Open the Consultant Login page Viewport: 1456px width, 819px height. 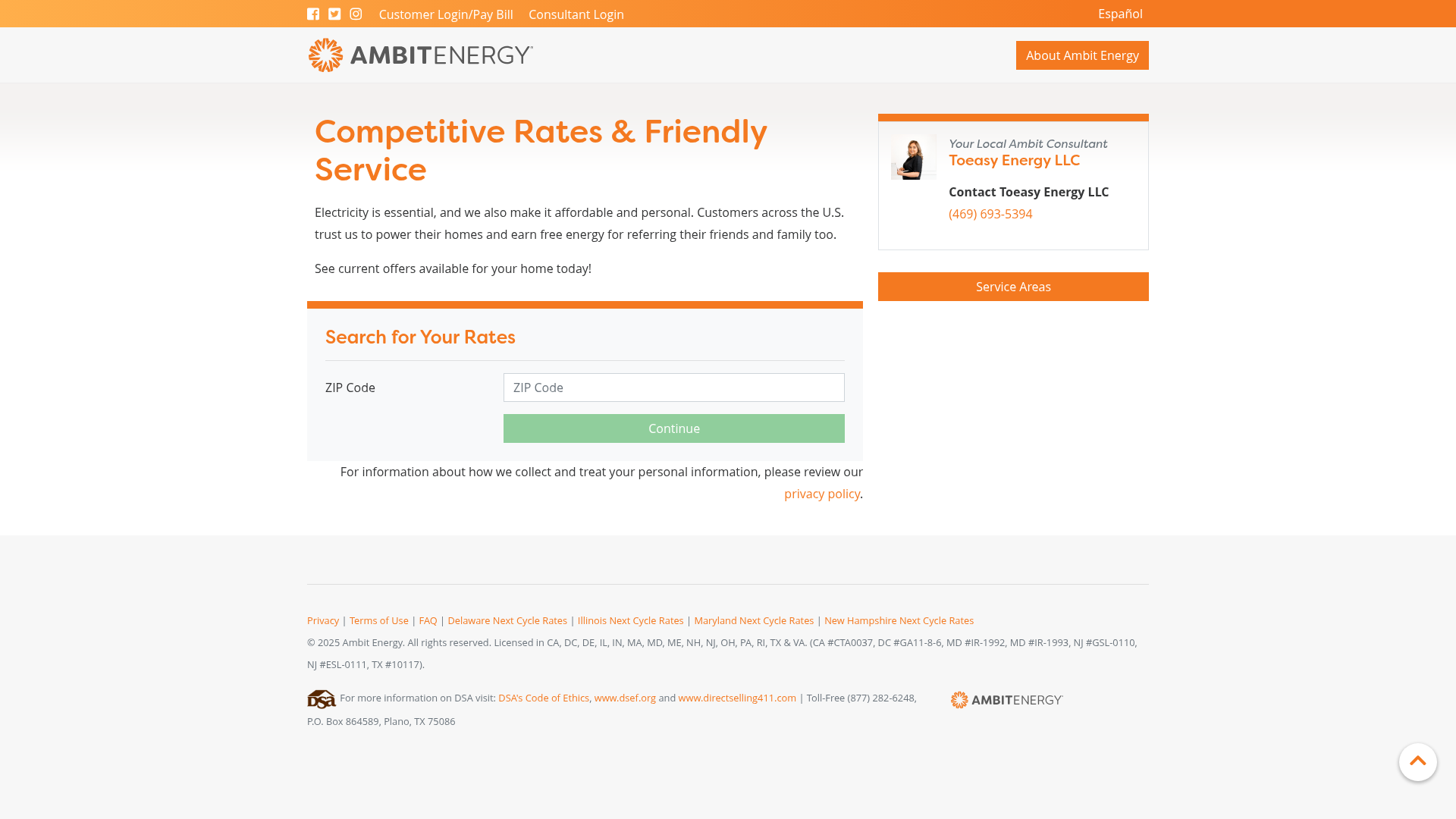click(x=576, y=14)
